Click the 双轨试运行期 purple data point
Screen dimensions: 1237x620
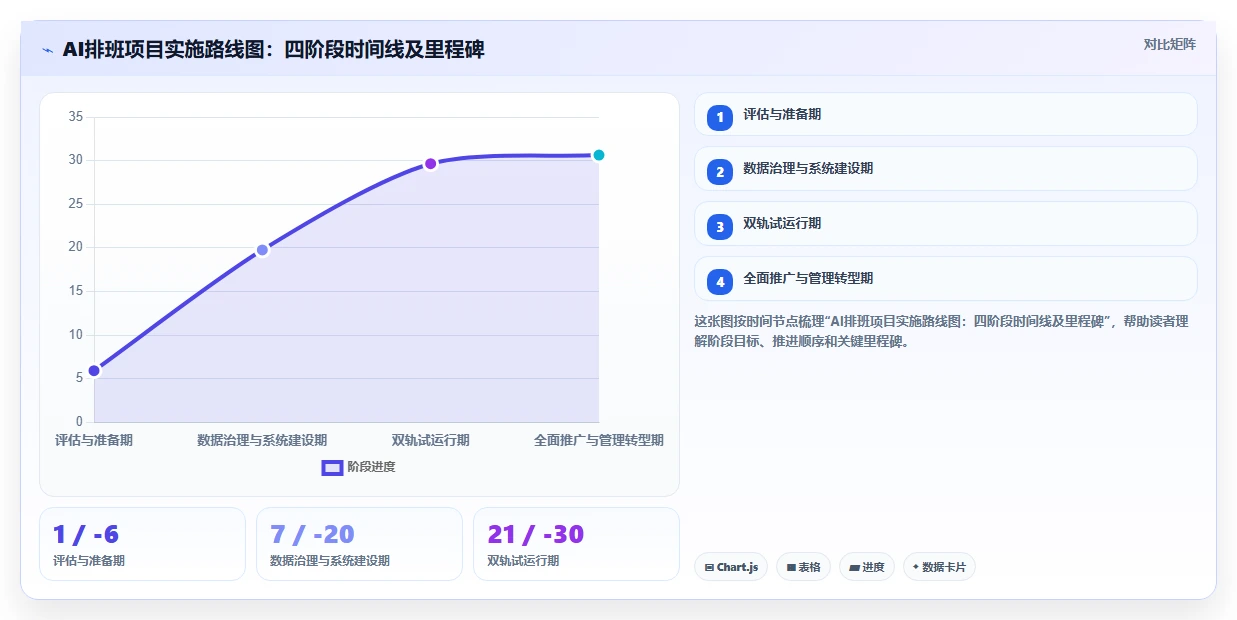pos(430,164)
